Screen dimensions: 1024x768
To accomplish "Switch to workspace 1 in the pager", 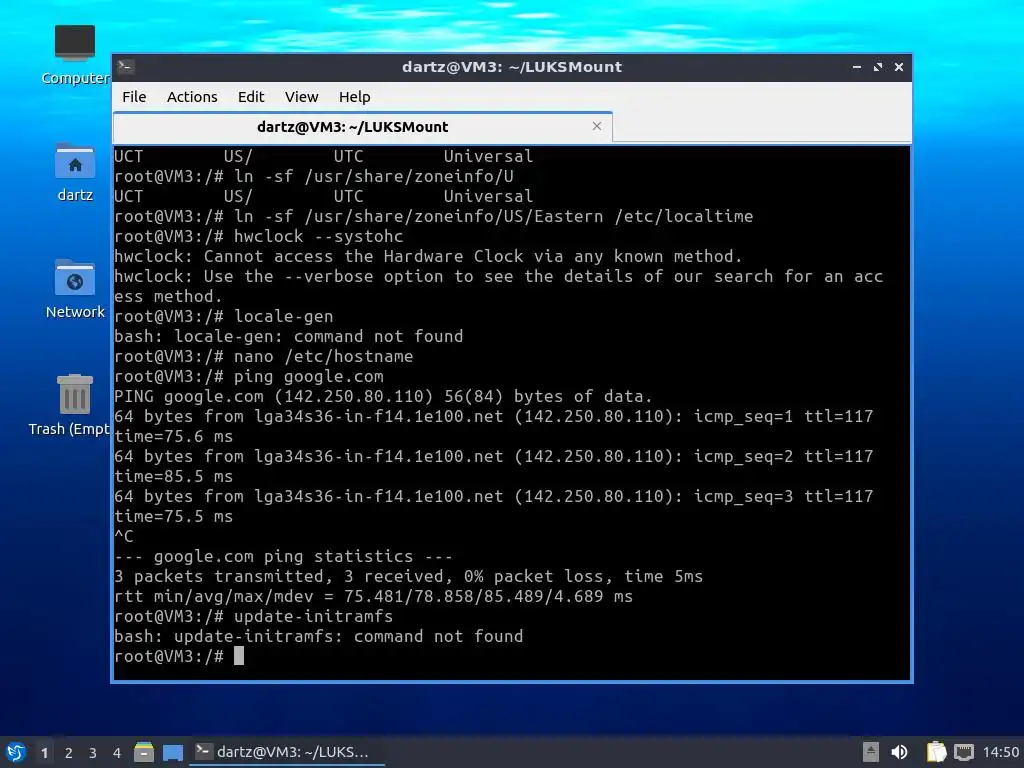I will pos(44,753).
